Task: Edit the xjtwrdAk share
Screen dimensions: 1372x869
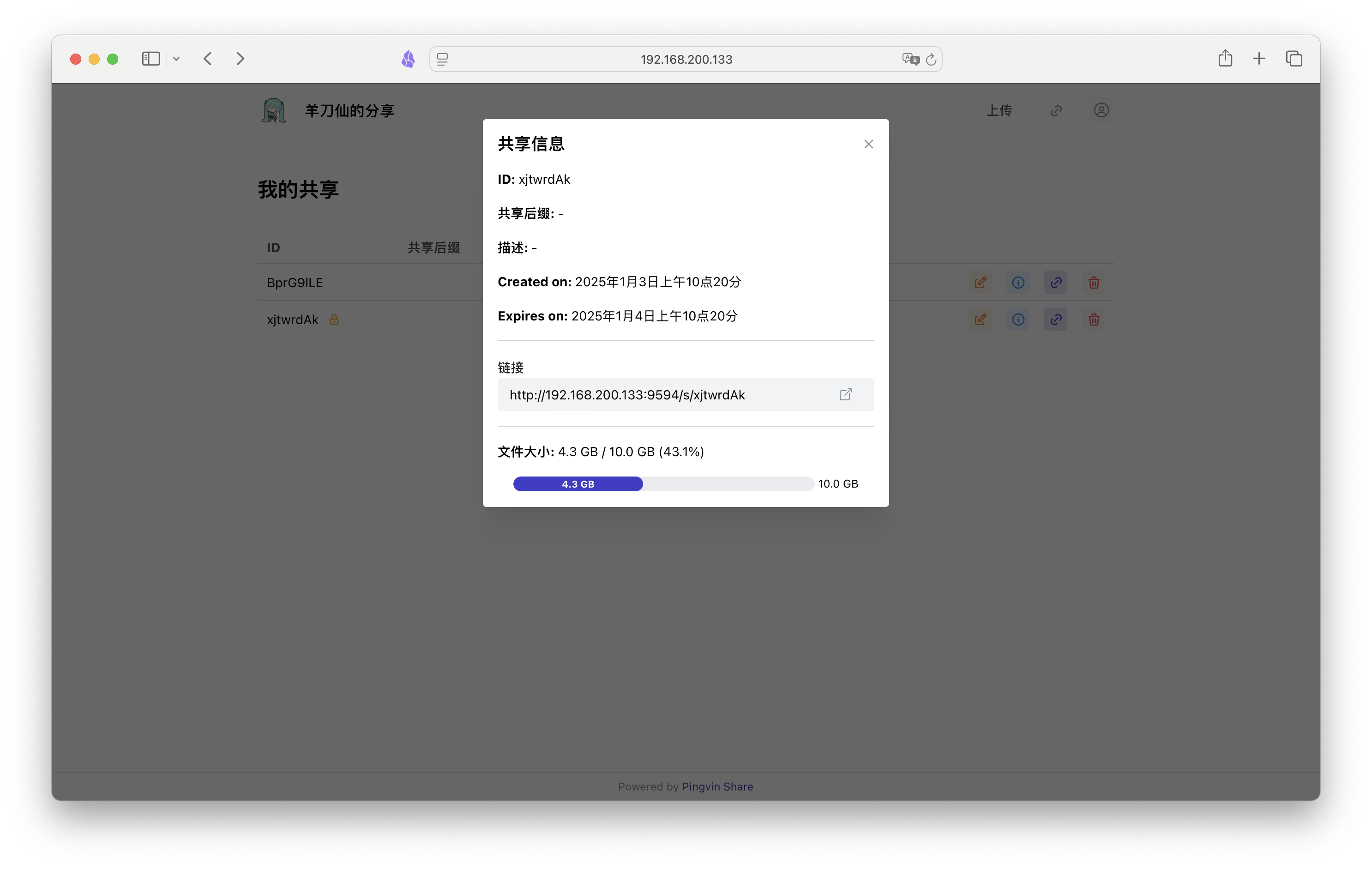Action: pos(980,320)
